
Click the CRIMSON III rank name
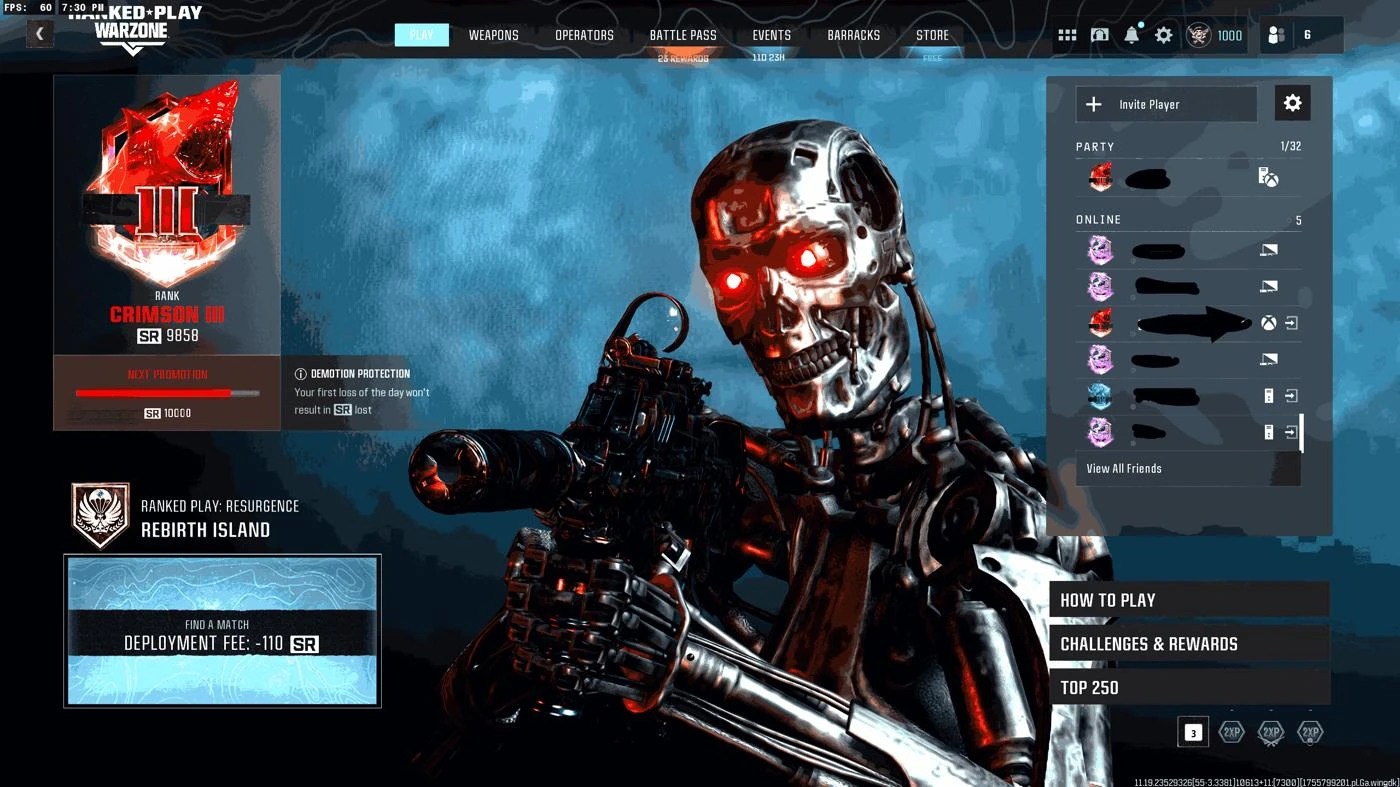point(167,314)
